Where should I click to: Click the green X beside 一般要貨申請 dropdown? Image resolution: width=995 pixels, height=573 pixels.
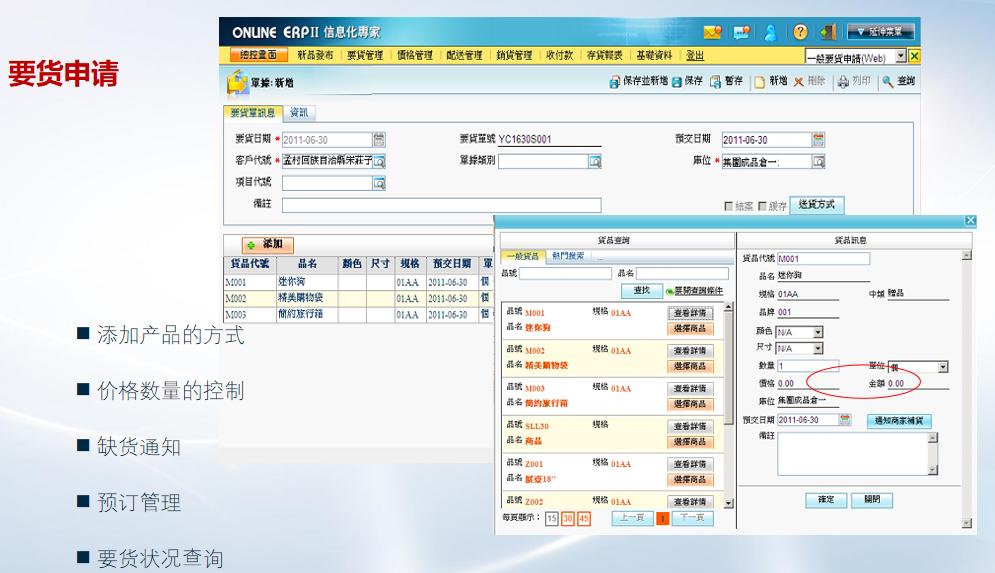[x=914, y=56]
